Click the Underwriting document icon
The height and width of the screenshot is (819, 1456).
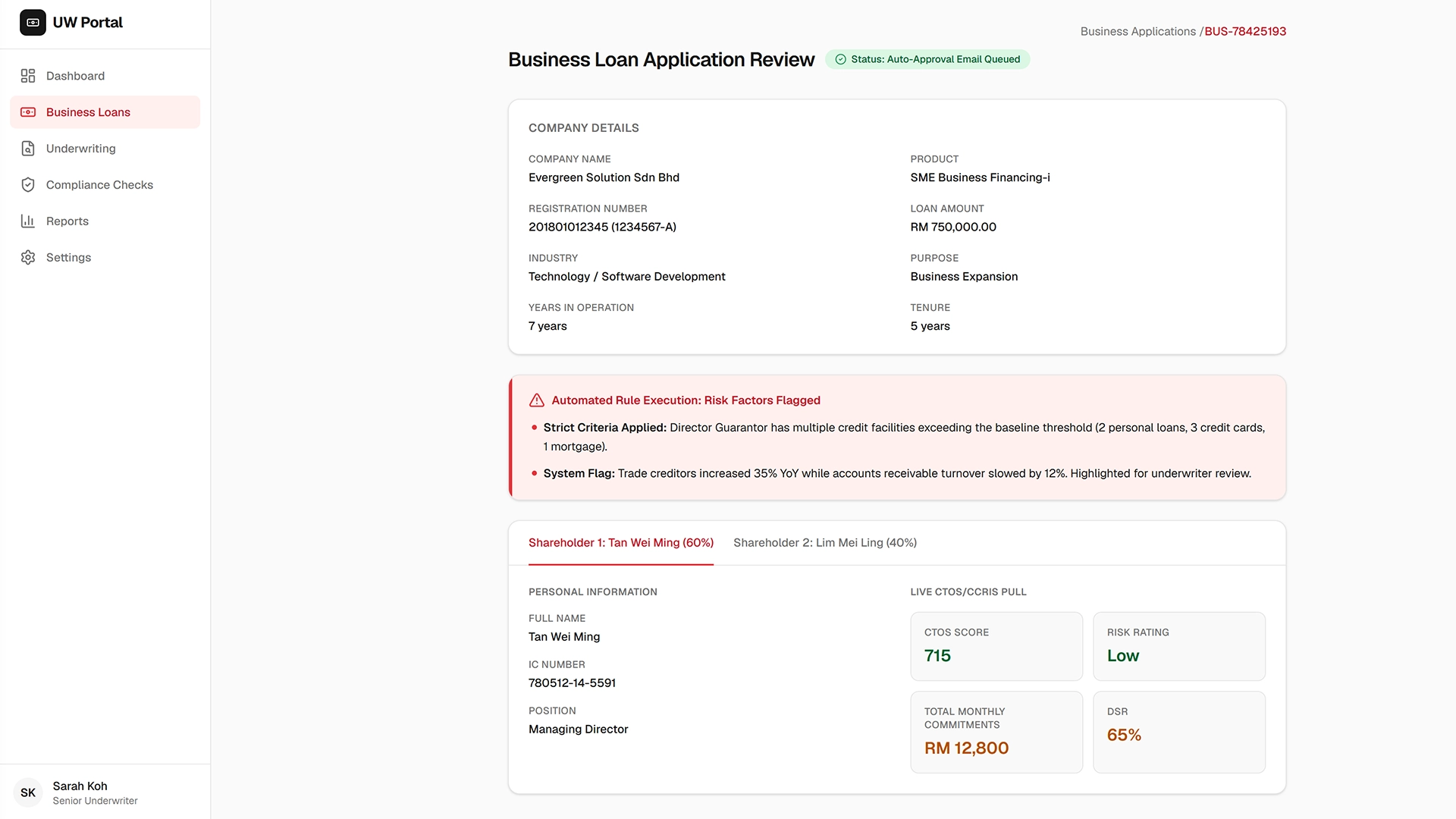(28, 149)
